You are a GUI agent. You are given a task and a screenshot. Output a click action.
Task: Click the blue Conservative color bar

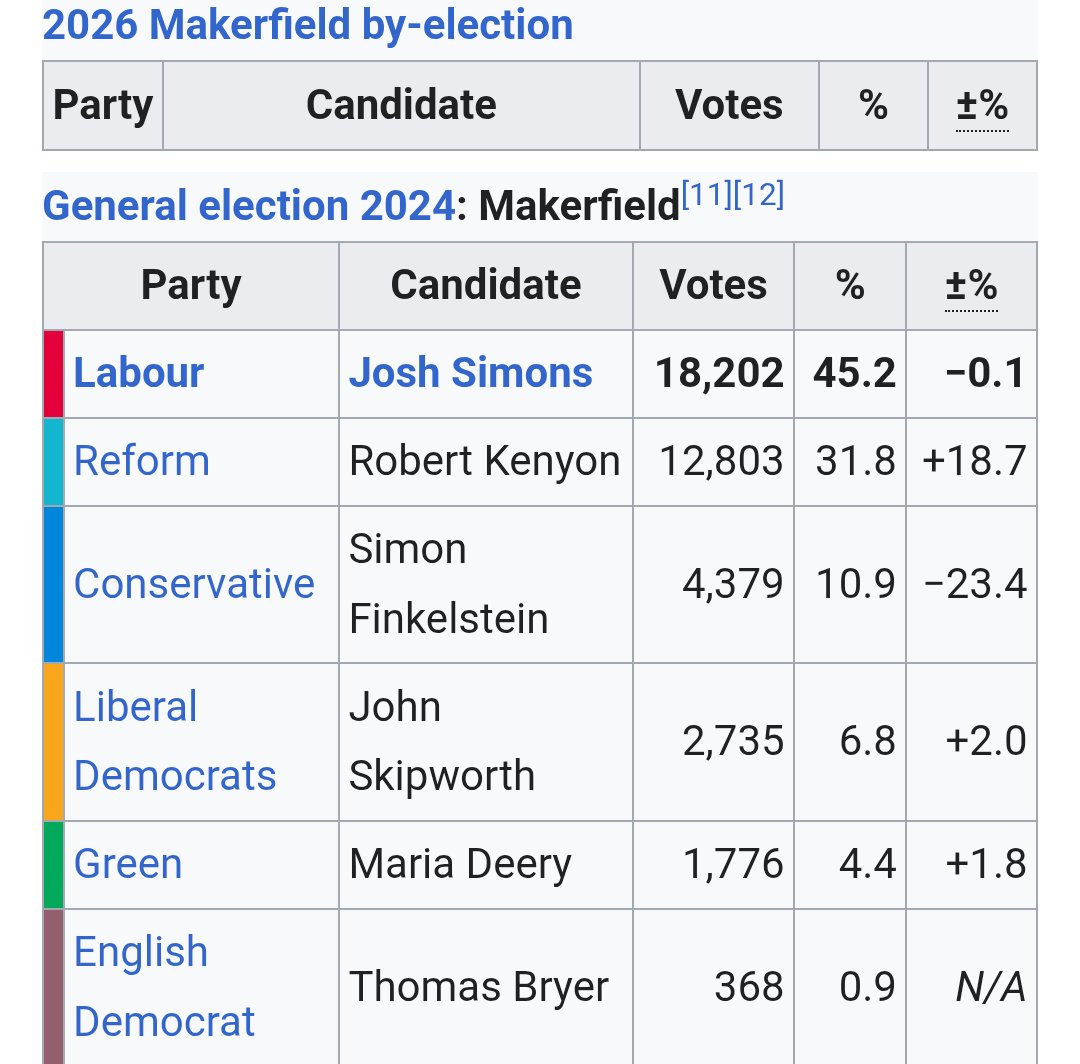pyautogui.click(x=54, y=585)
